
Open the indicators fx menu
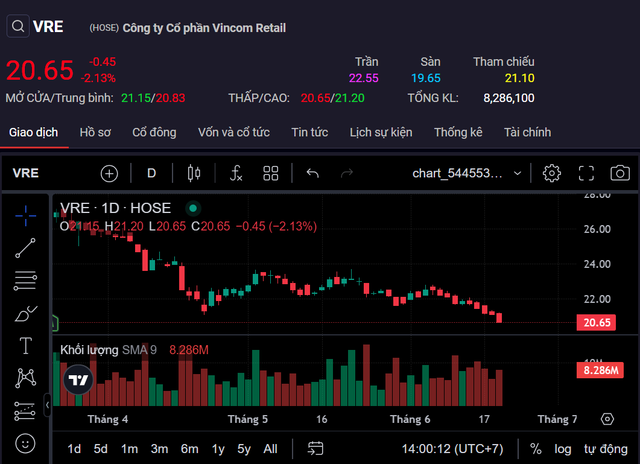(x=236, y=173)
